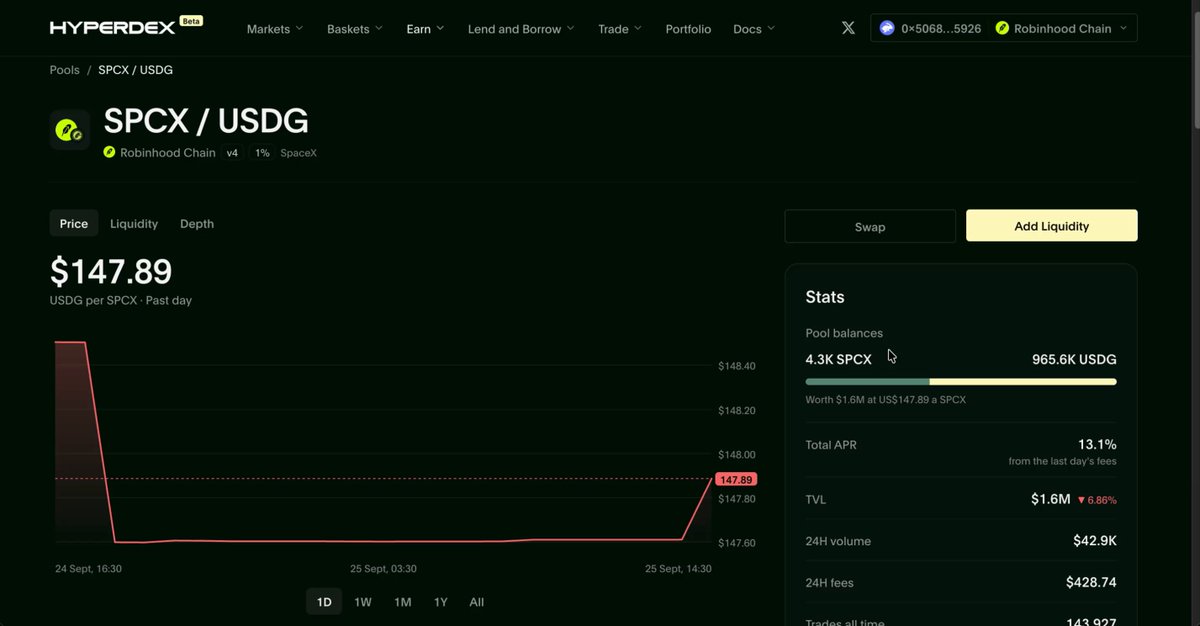
Task: Open the connected wallet 0x5068...5926
Action: coord(932,28)
